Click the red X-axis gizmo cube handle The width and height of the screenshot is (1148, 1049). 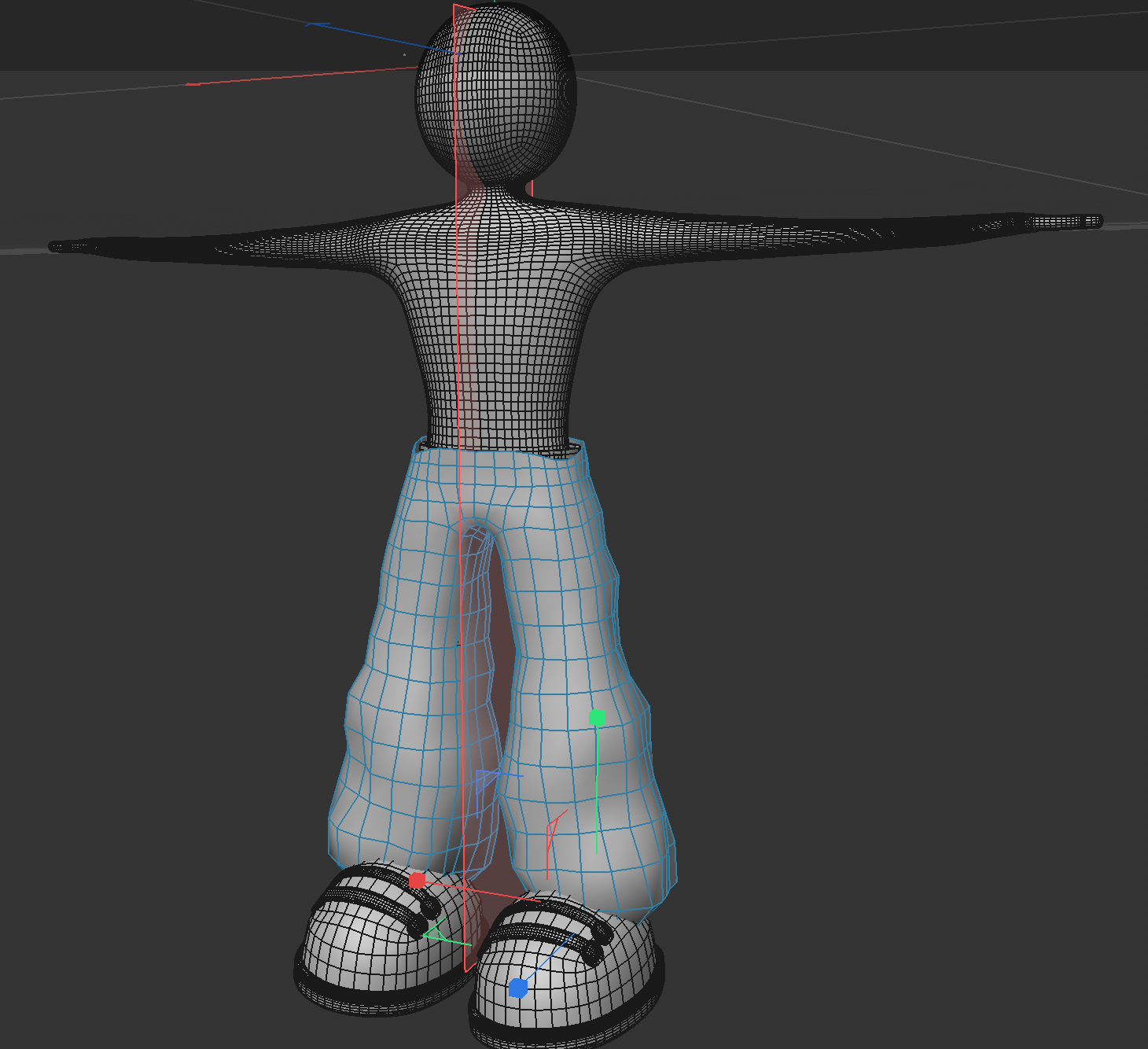point(417,880)
